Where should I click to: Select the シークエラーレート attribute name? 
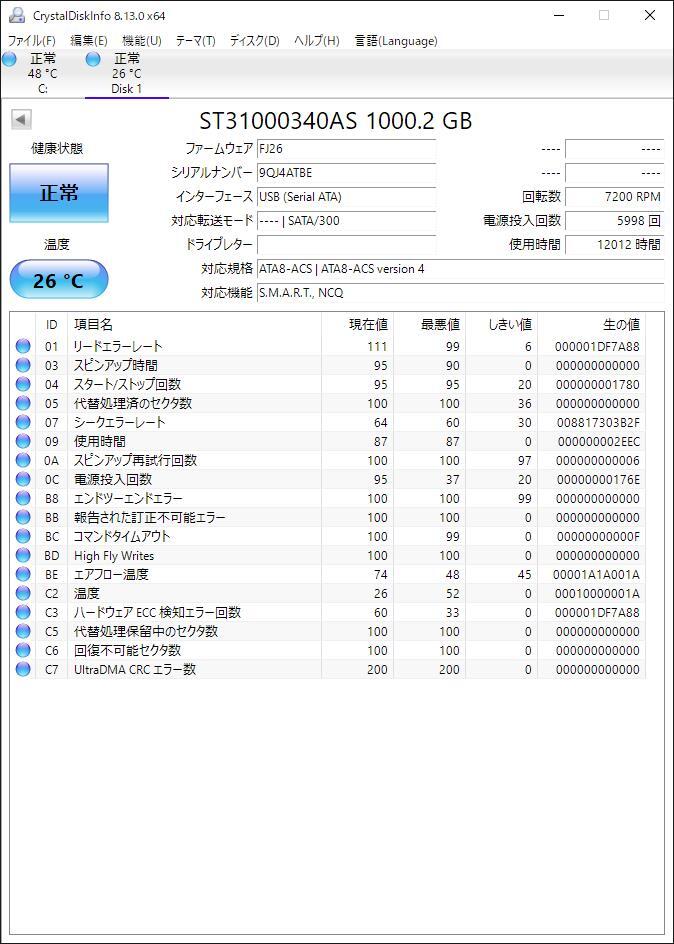pos(119,423)
